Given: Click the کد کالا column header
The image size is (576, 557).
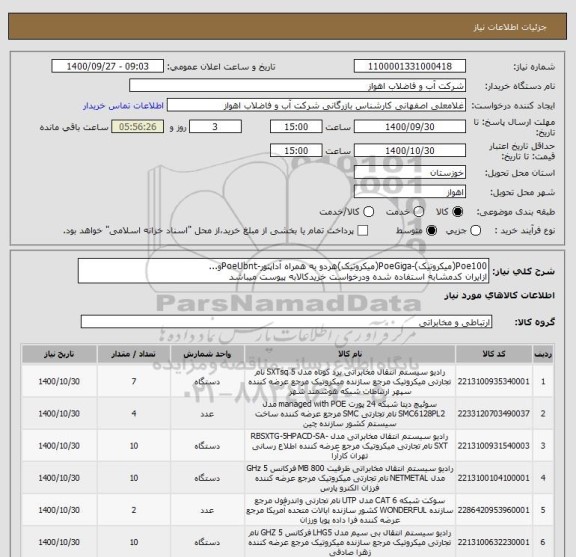Looking at the screenshot, I should [x=494, y=354].
